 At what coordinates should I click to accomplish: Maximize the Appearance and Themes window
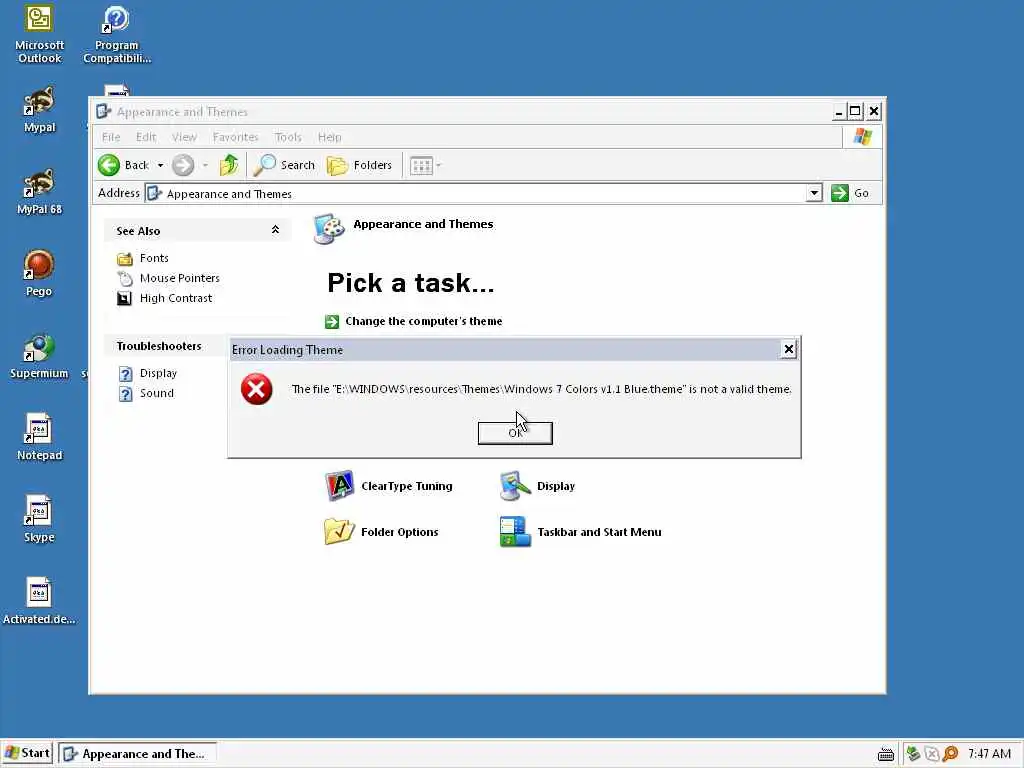pos(855,112)
